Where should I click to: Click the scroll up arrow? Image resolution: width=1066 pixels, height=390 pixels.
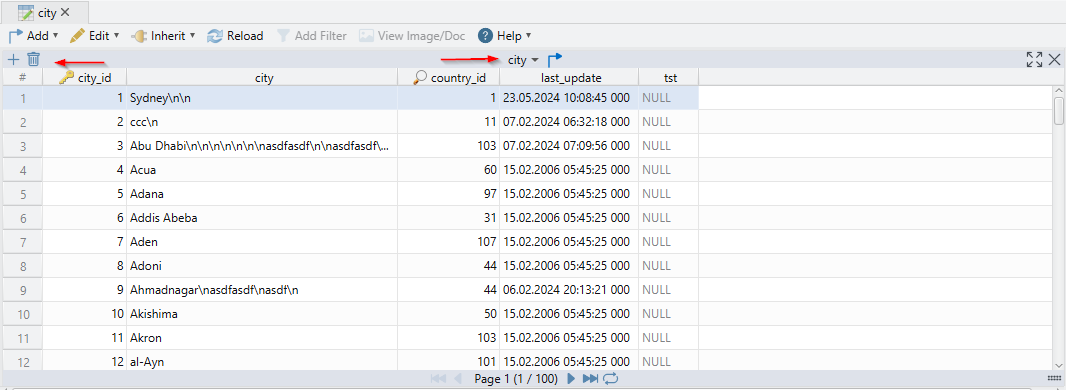(1059, 90)
